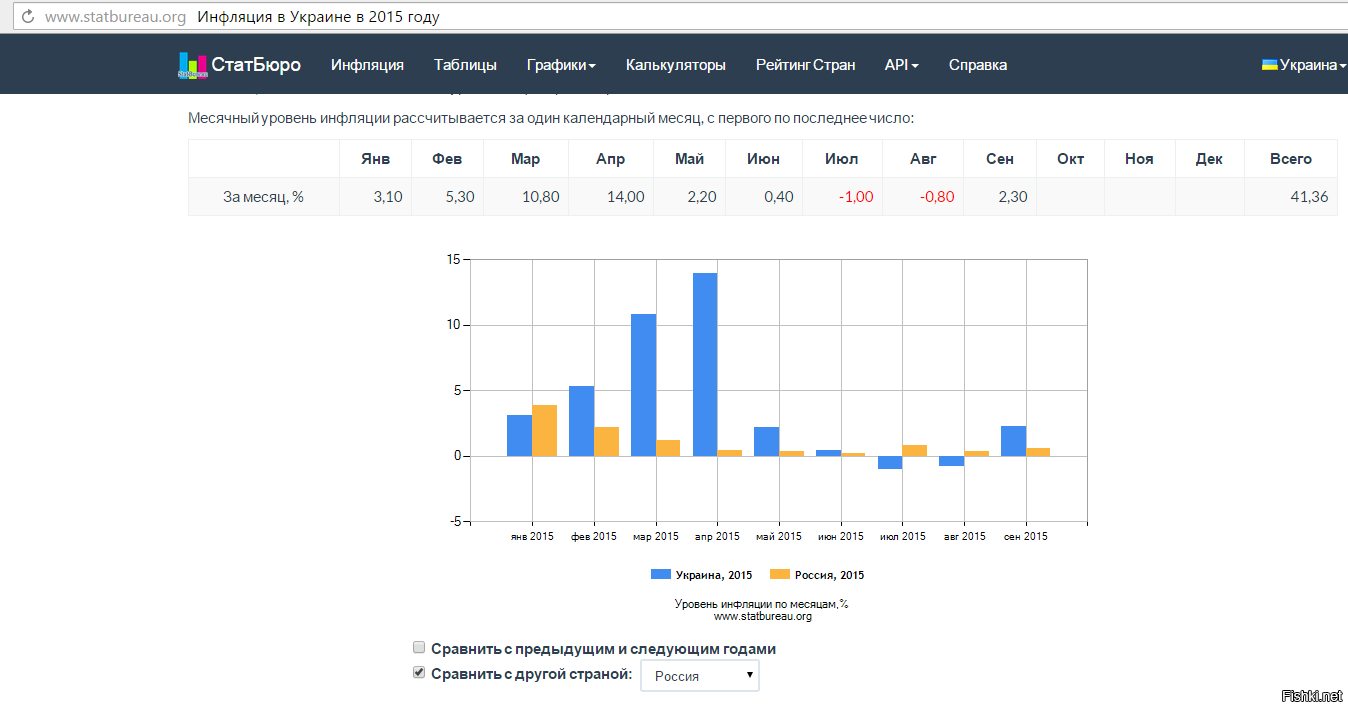Click the orange янв 2015 Russia bar

click(x=544, y=430)
